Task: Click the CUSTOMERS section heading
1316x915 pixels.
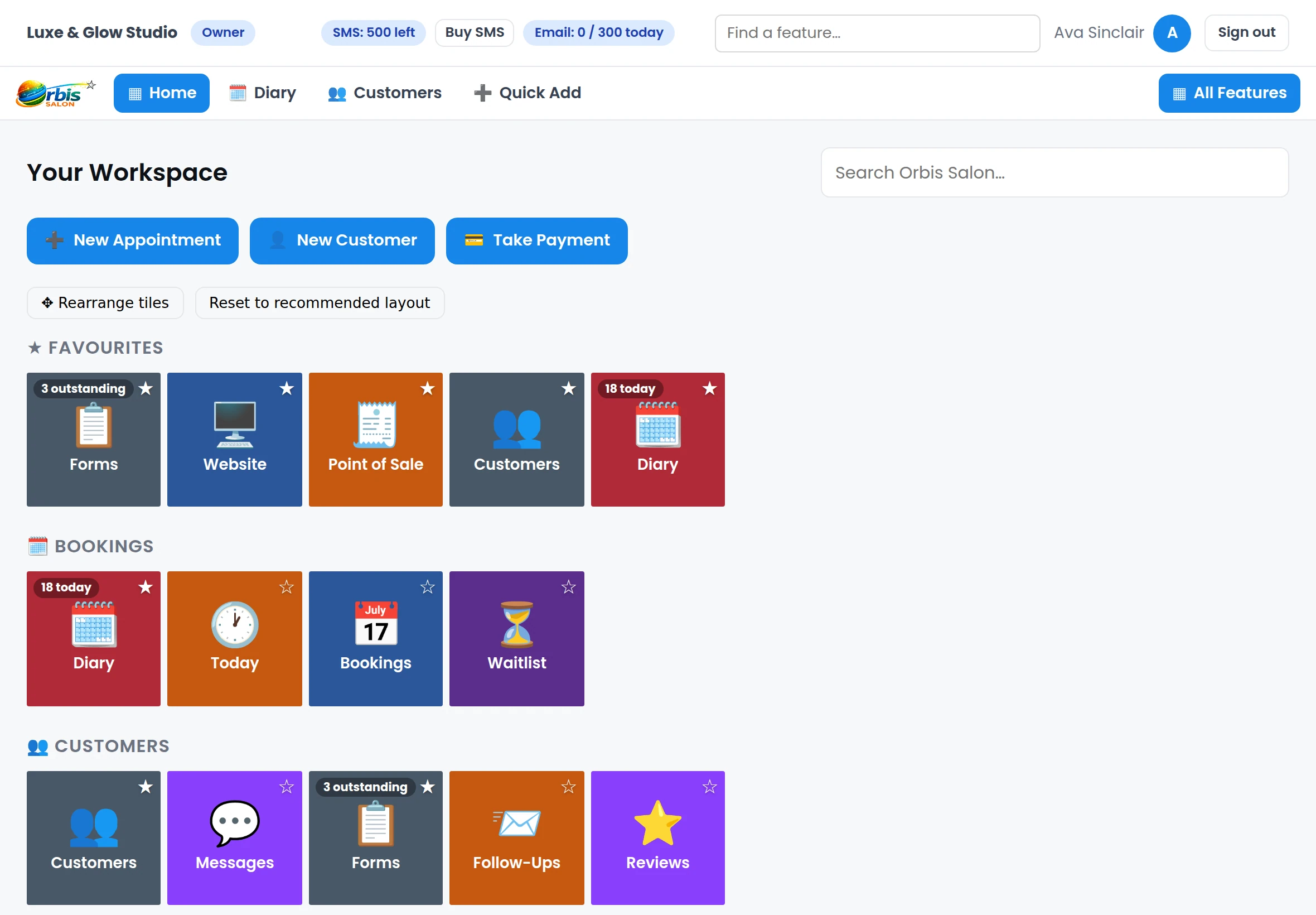Action: pyautogui.click(x=99, y=747)
